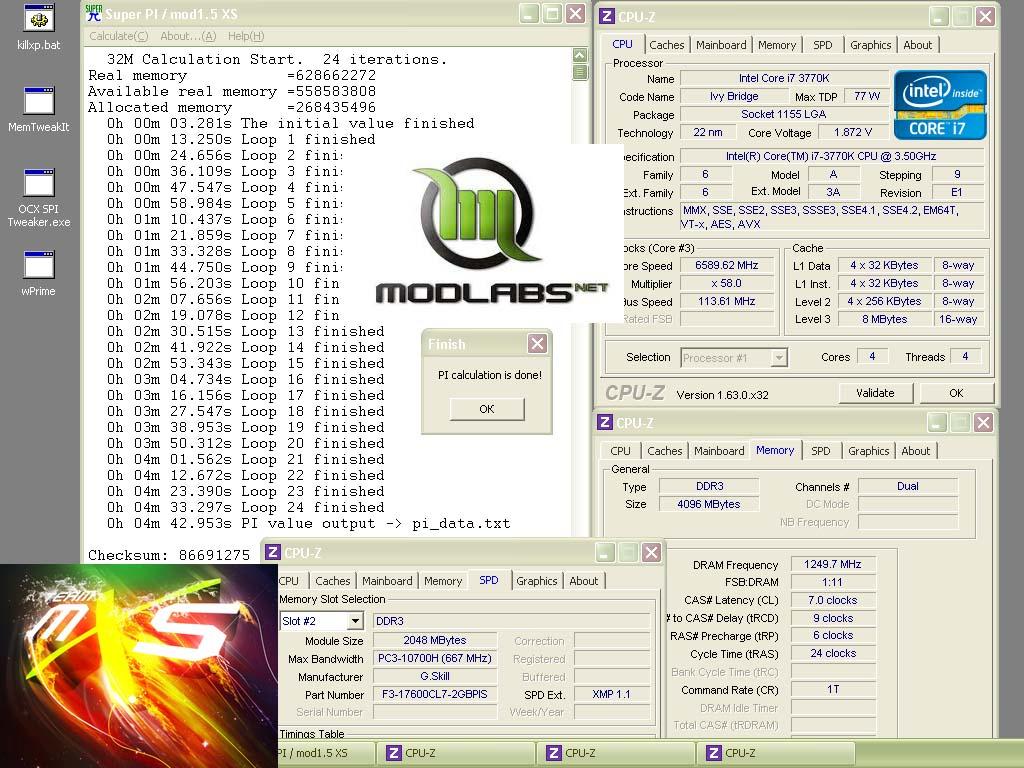Switch to Mainboard tab in top CPU-Z window
1024x768 pixels.
(721, 45)
